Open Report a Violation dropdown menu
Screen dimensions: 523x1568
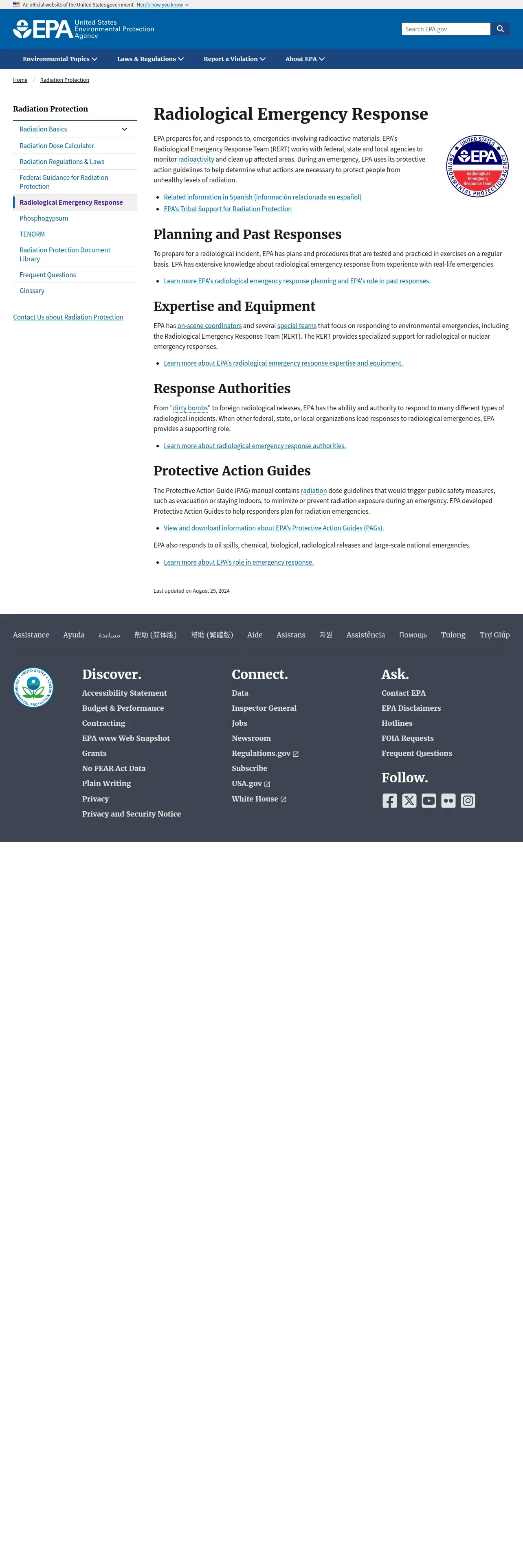tap(234, 59)
